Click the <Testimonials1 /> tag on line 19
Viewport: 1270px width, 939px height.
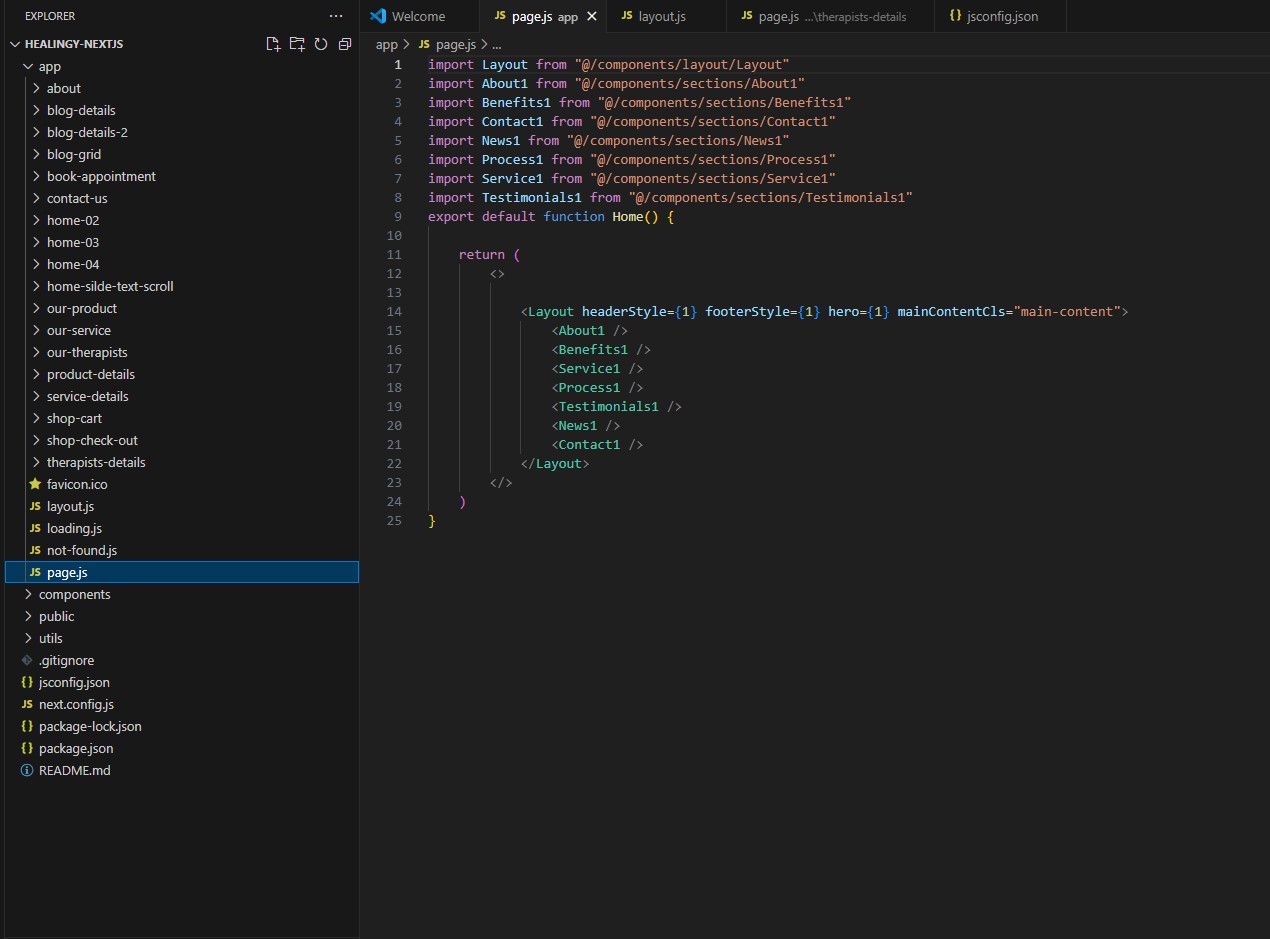[x=616, y=406]
